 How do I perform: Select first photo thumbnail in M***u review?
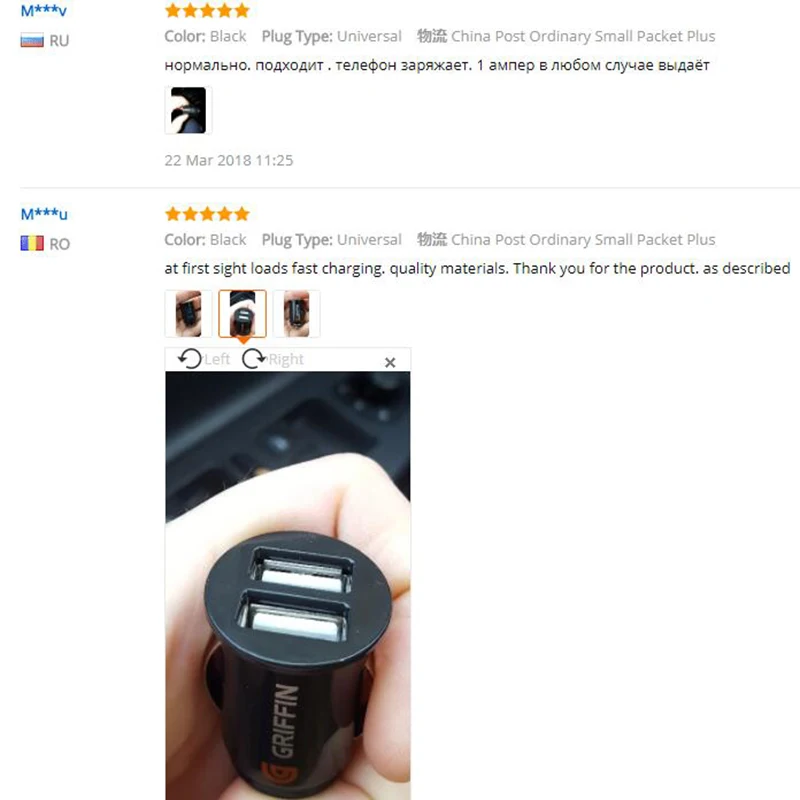click(188, 314)
